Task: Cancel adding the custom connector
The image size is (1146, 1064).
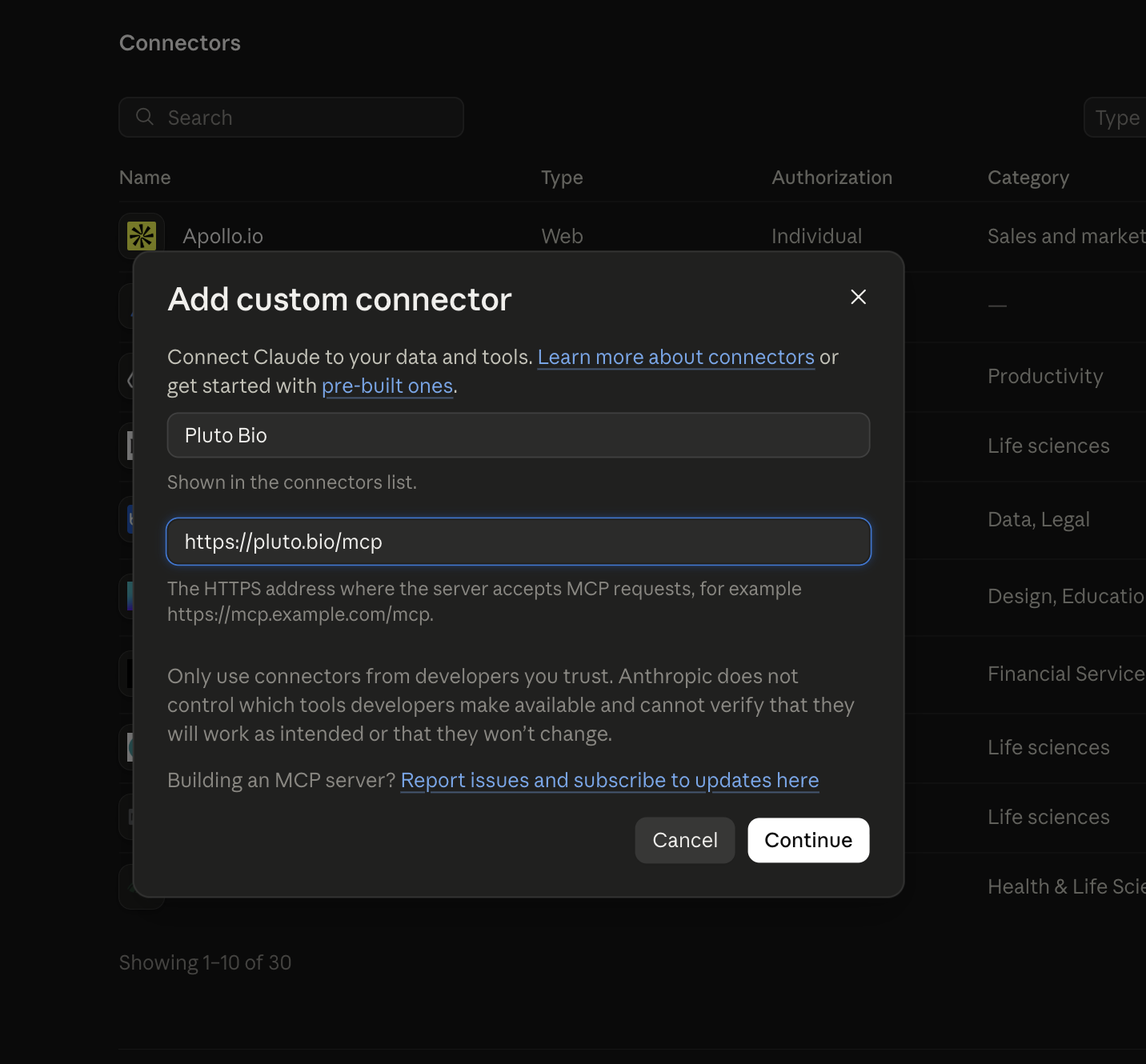Action: tap(685, 840)
